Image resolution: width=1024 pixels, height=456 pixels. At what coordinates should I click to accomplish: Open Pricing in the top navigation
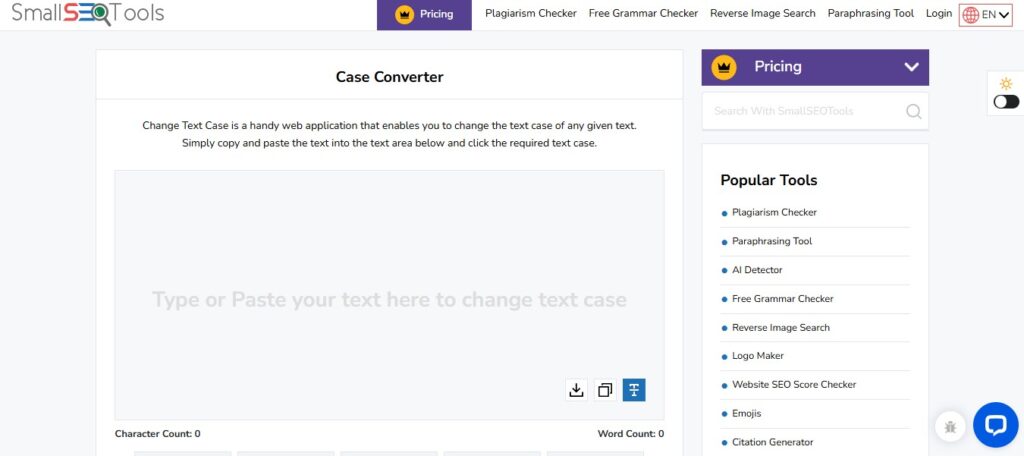point(424,14)
